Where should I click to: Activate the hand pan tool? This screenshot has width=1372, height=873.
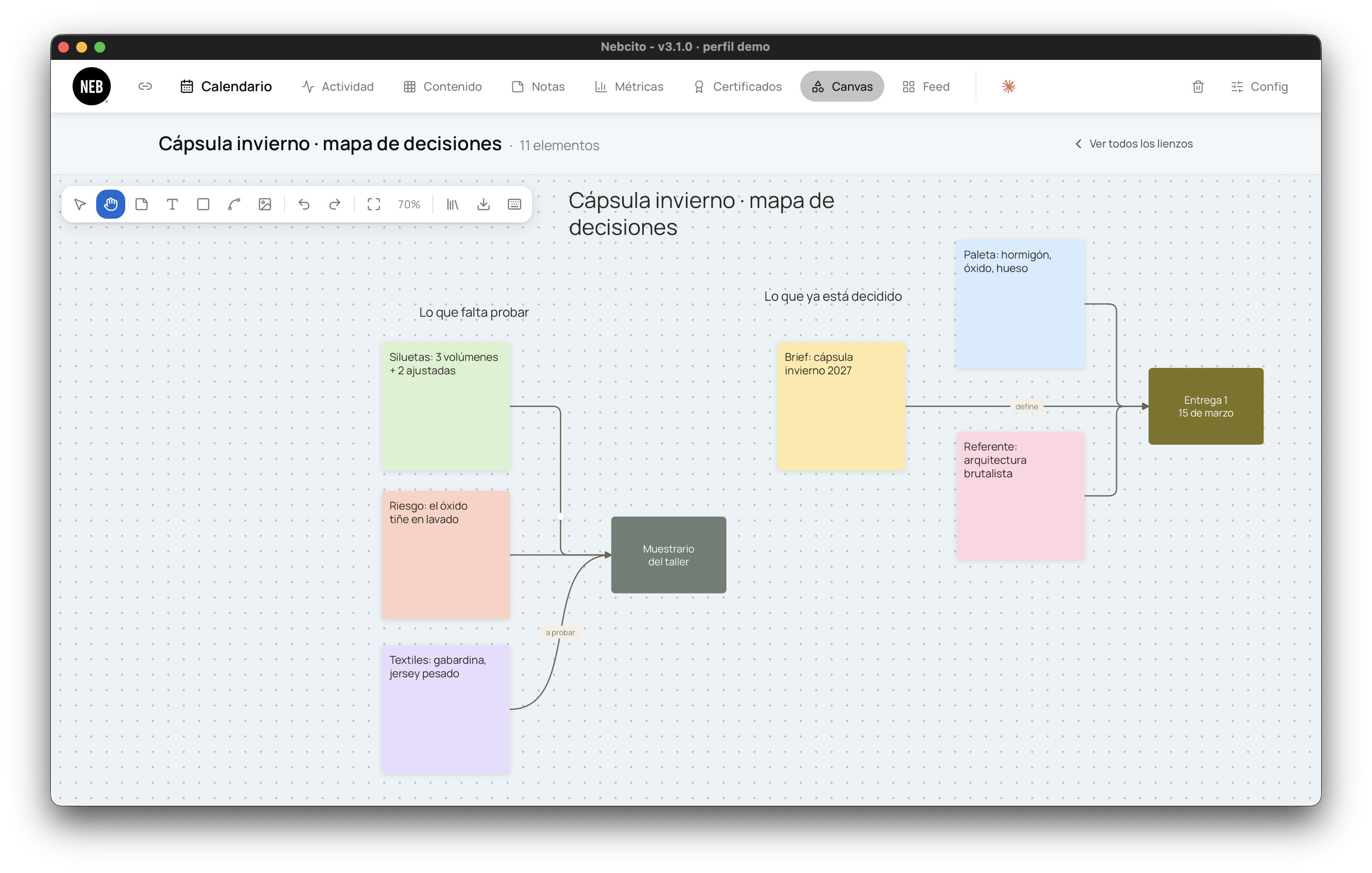(x=111, y=204)
